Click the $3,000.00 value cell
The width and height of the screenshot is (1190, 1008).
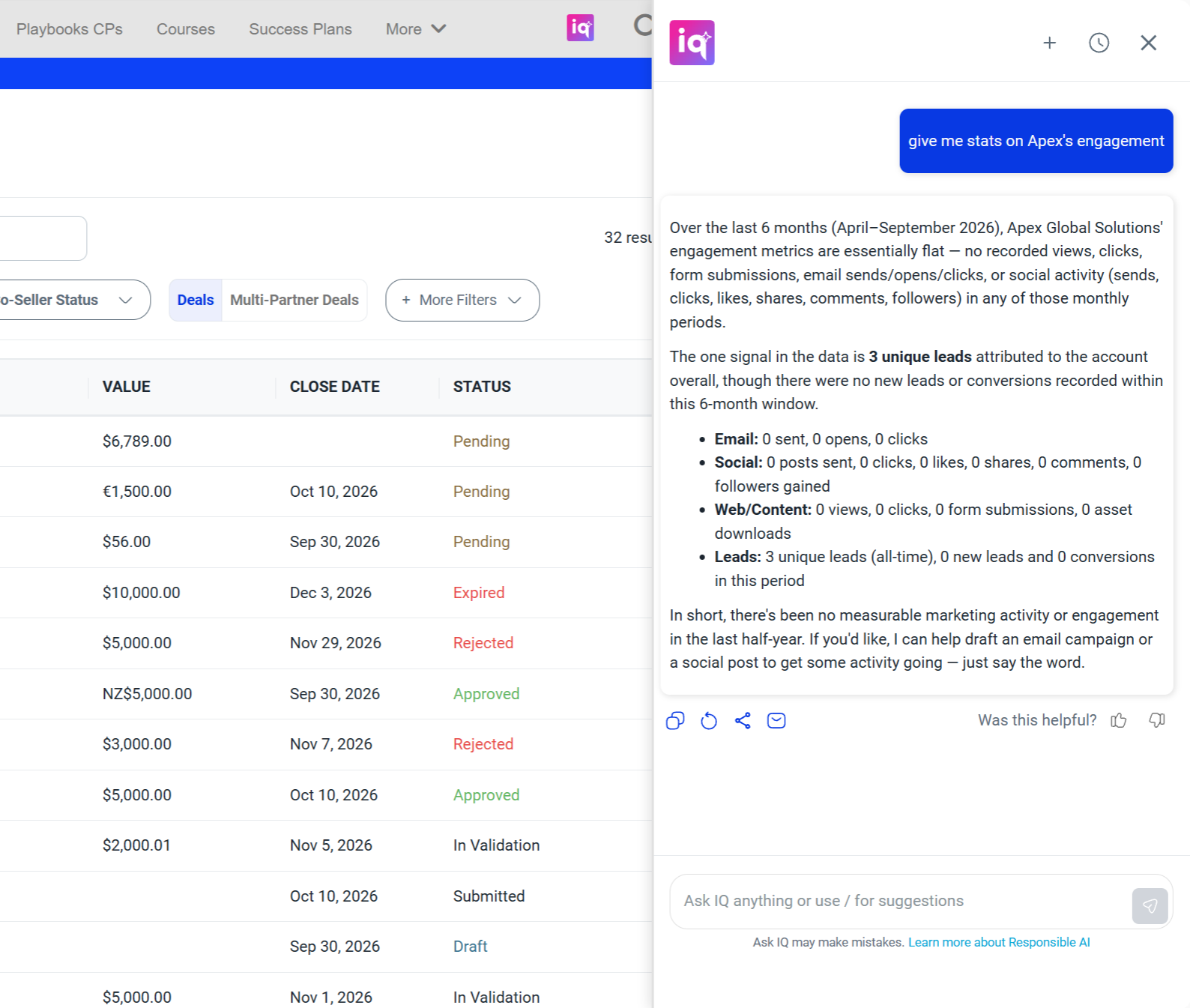coord(137,744)
